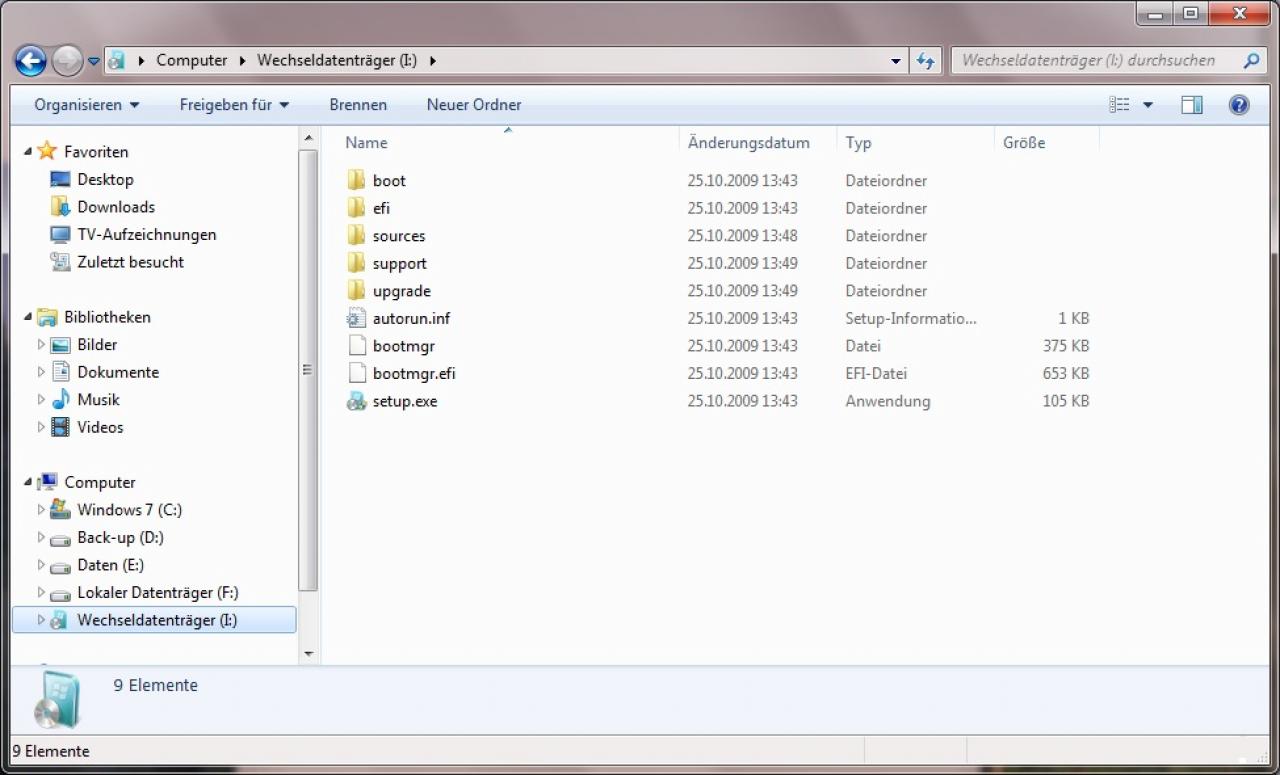Click the navigation pane scroll down arrow

[x=308, y=654]
